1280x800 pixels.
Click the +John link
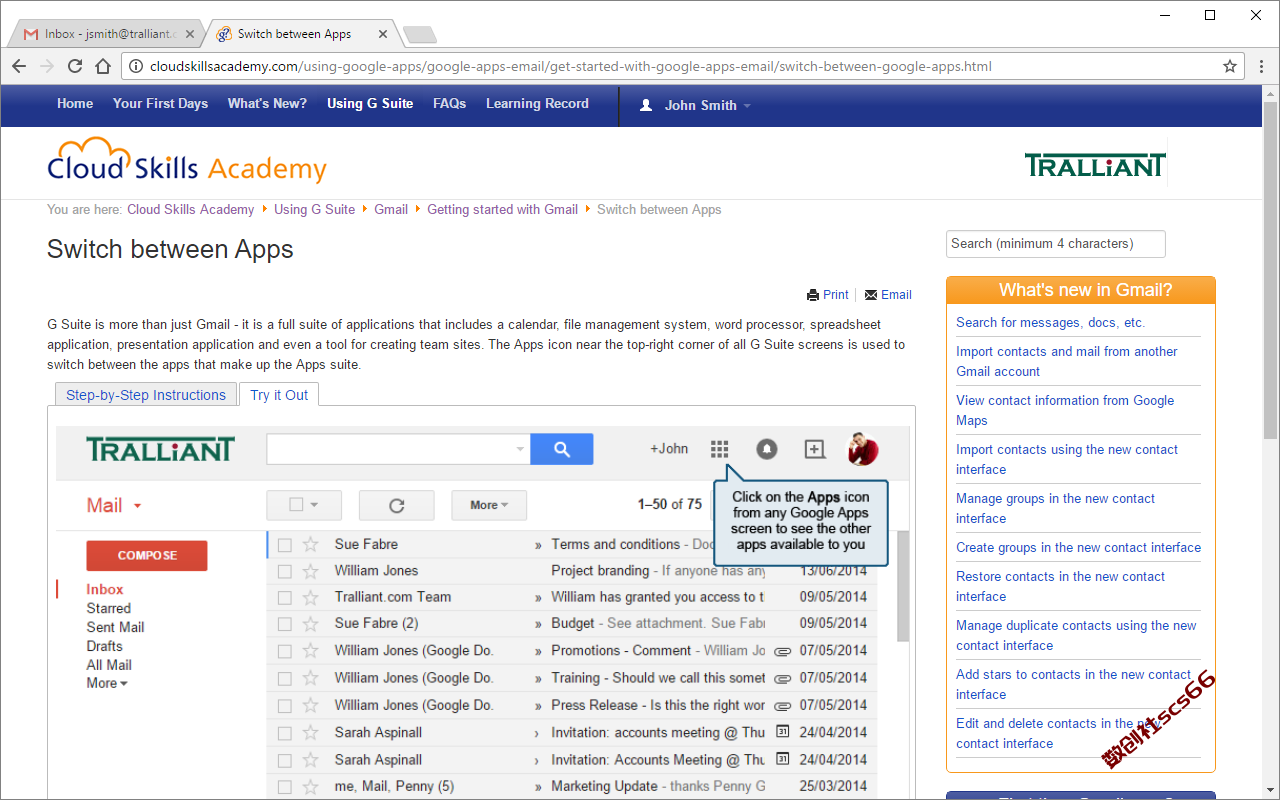point(669,449)
